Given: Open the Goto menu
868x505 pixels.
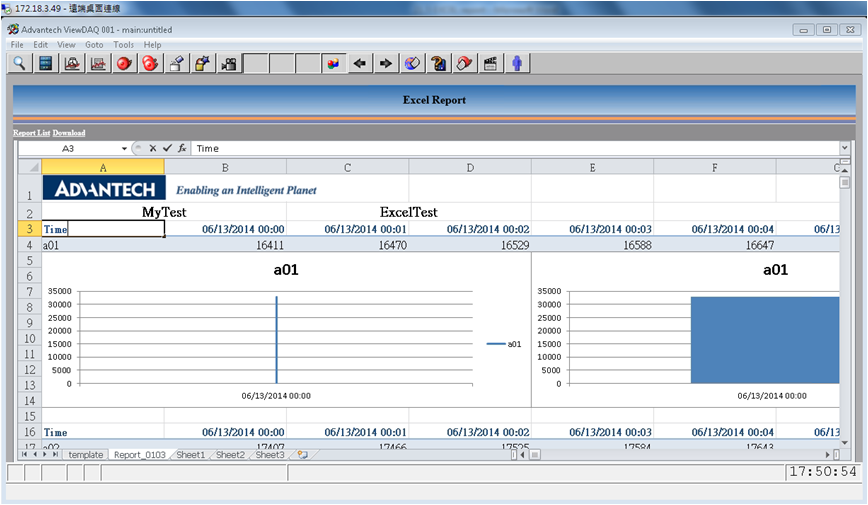Looking at the screenshot, I should (94, 45).
